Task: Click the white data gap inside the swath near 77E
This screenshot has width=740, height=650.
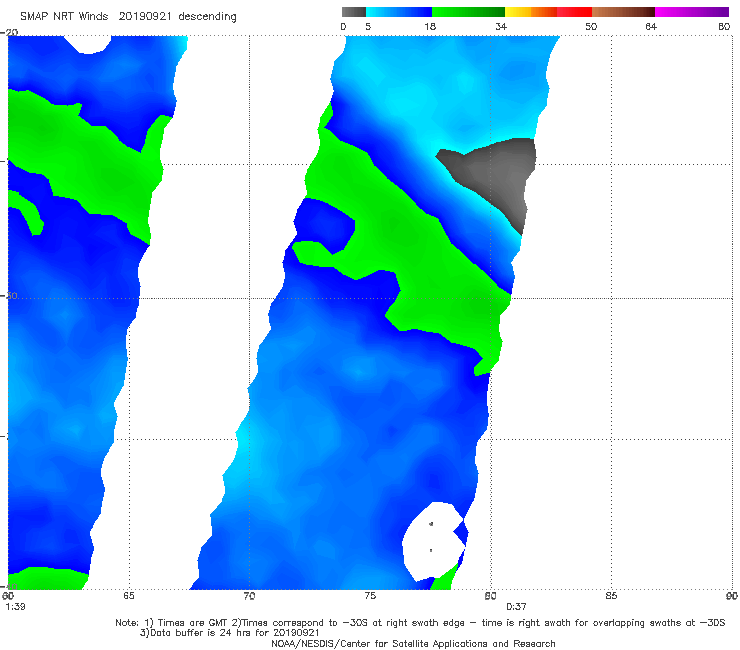Action: tap(433, 541)
